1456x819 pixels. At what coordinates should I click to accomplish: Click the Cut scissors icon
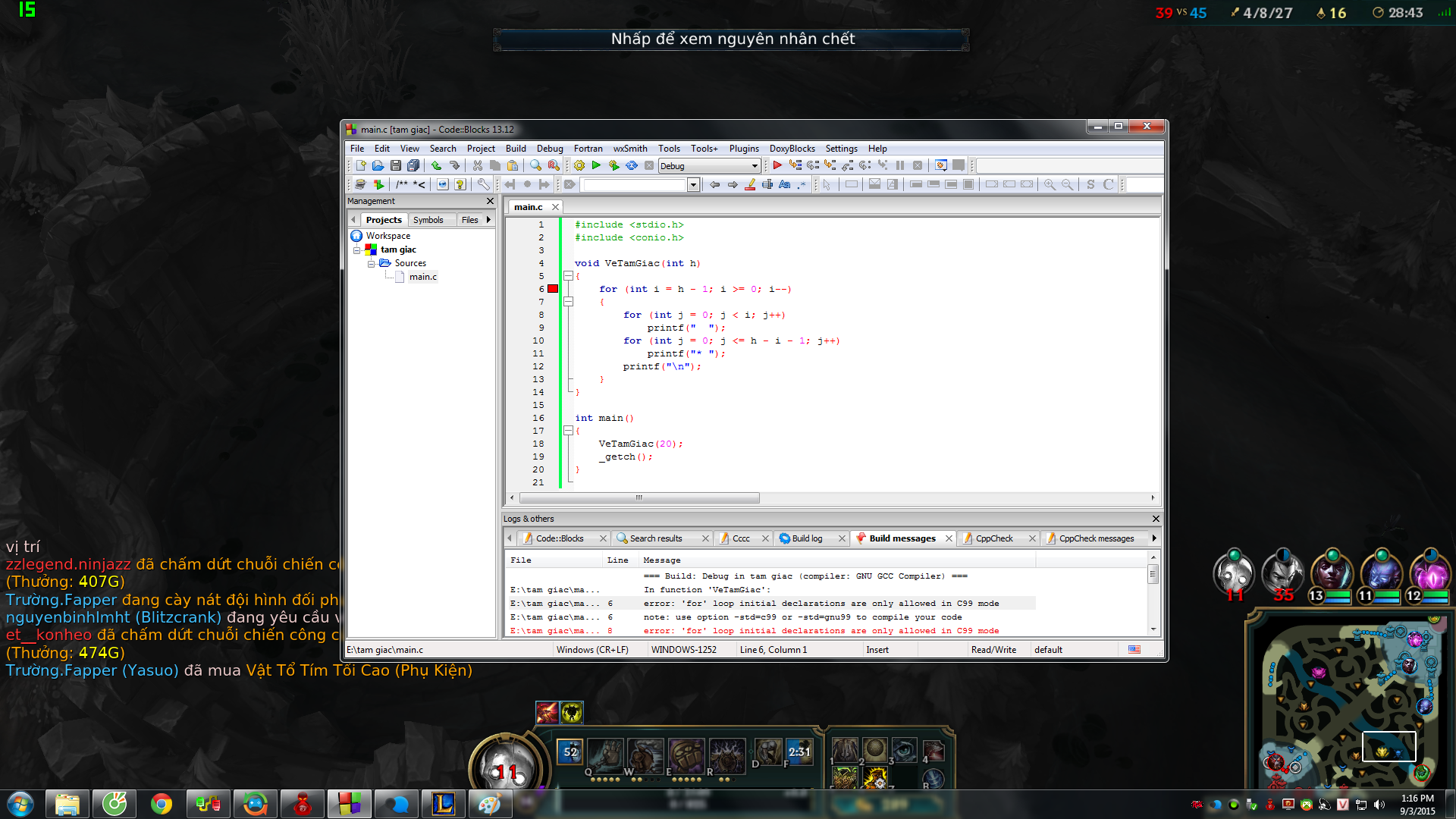click(477, 165)
